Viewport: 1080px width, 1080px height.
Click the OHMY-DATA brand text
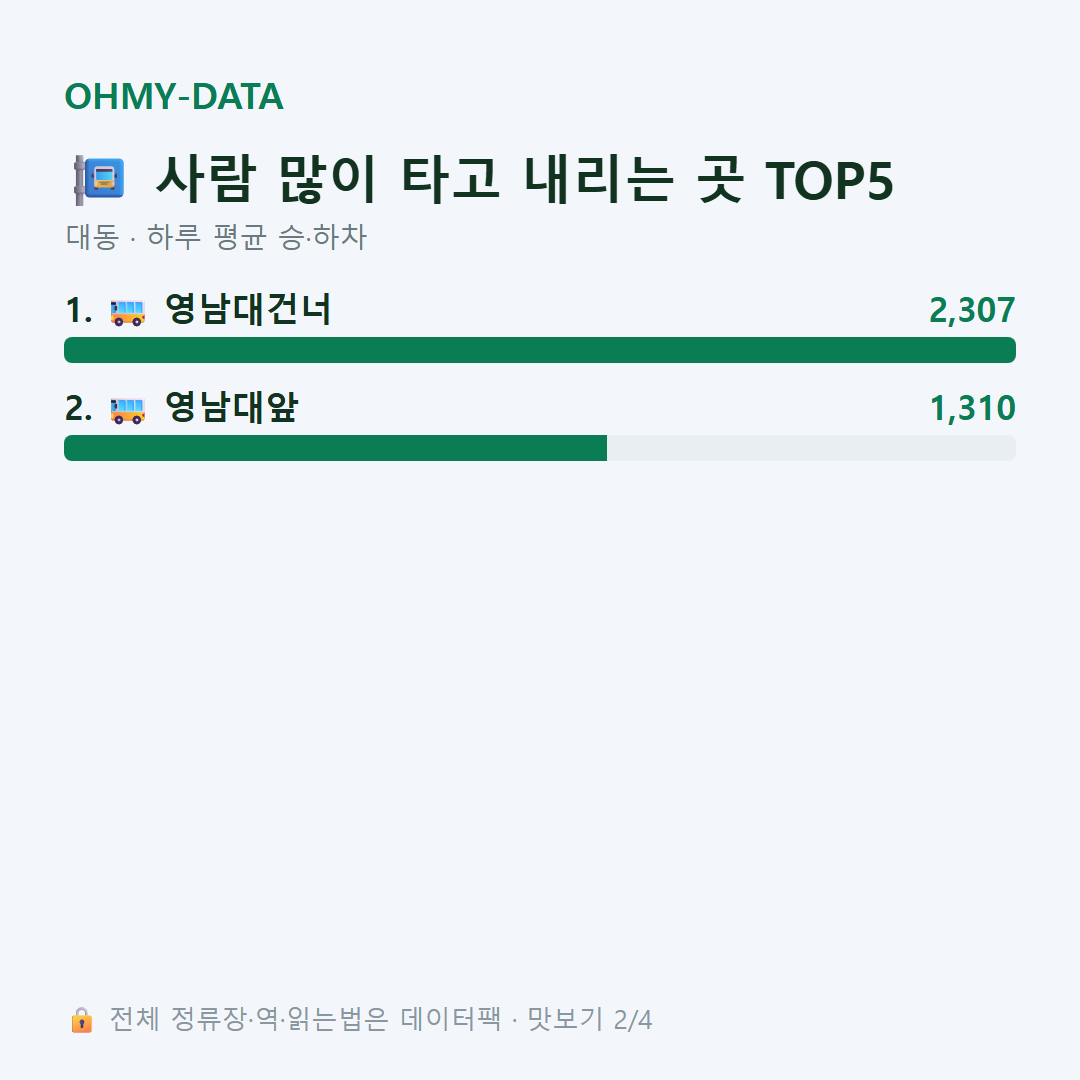(x=174, y=96)
